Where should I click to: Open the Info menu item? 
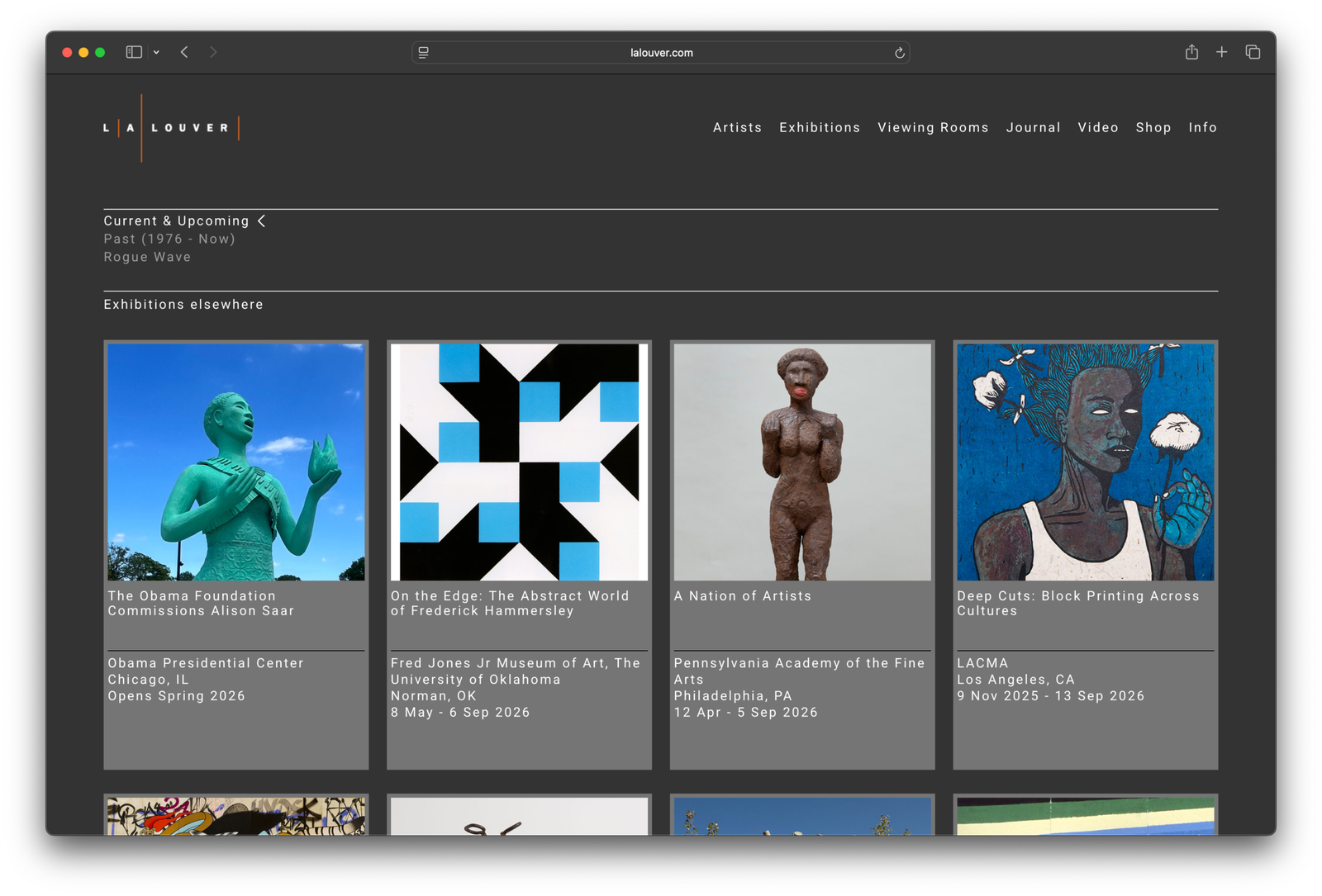[x=1202, y=127]
